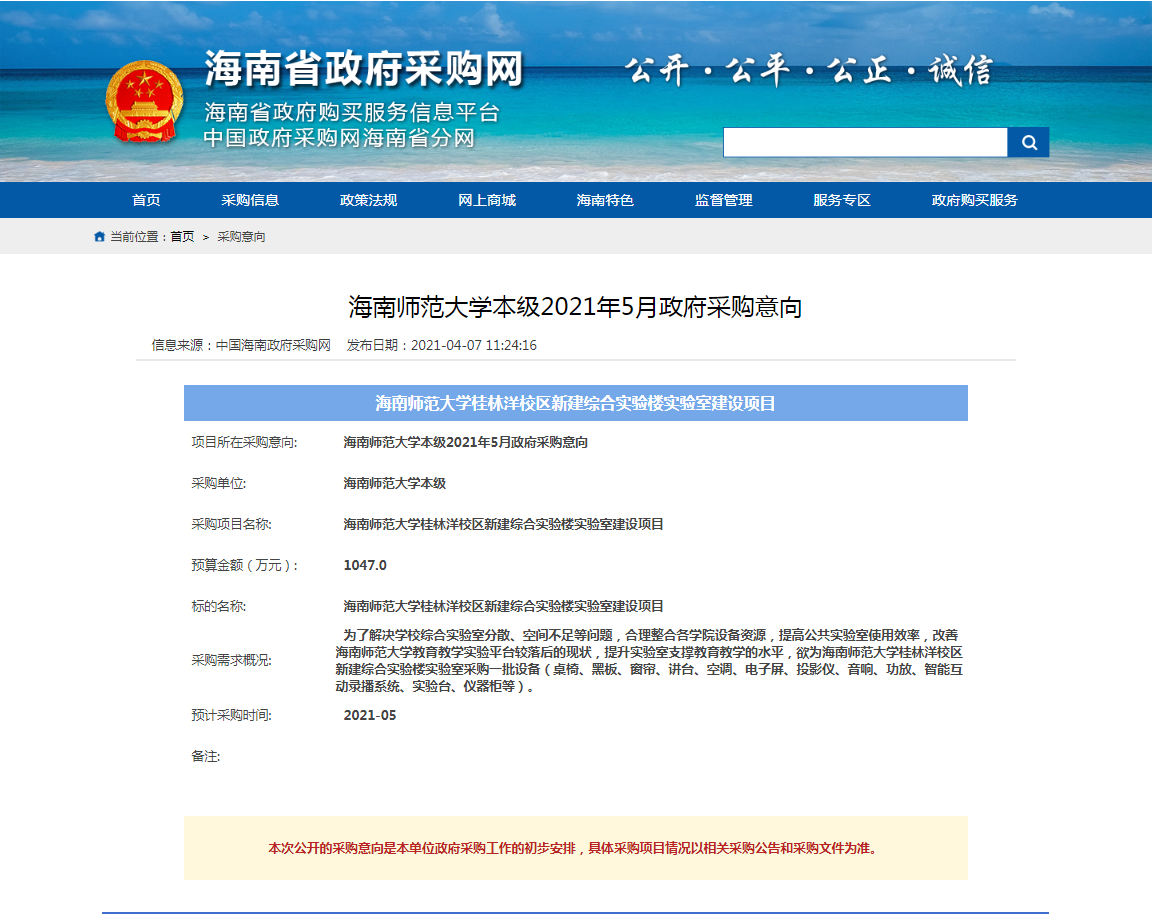Viewport: 1152px width, 914px height.
Task: Click the 公开·公平·公正·诚信 slogan
Action: 809,71
